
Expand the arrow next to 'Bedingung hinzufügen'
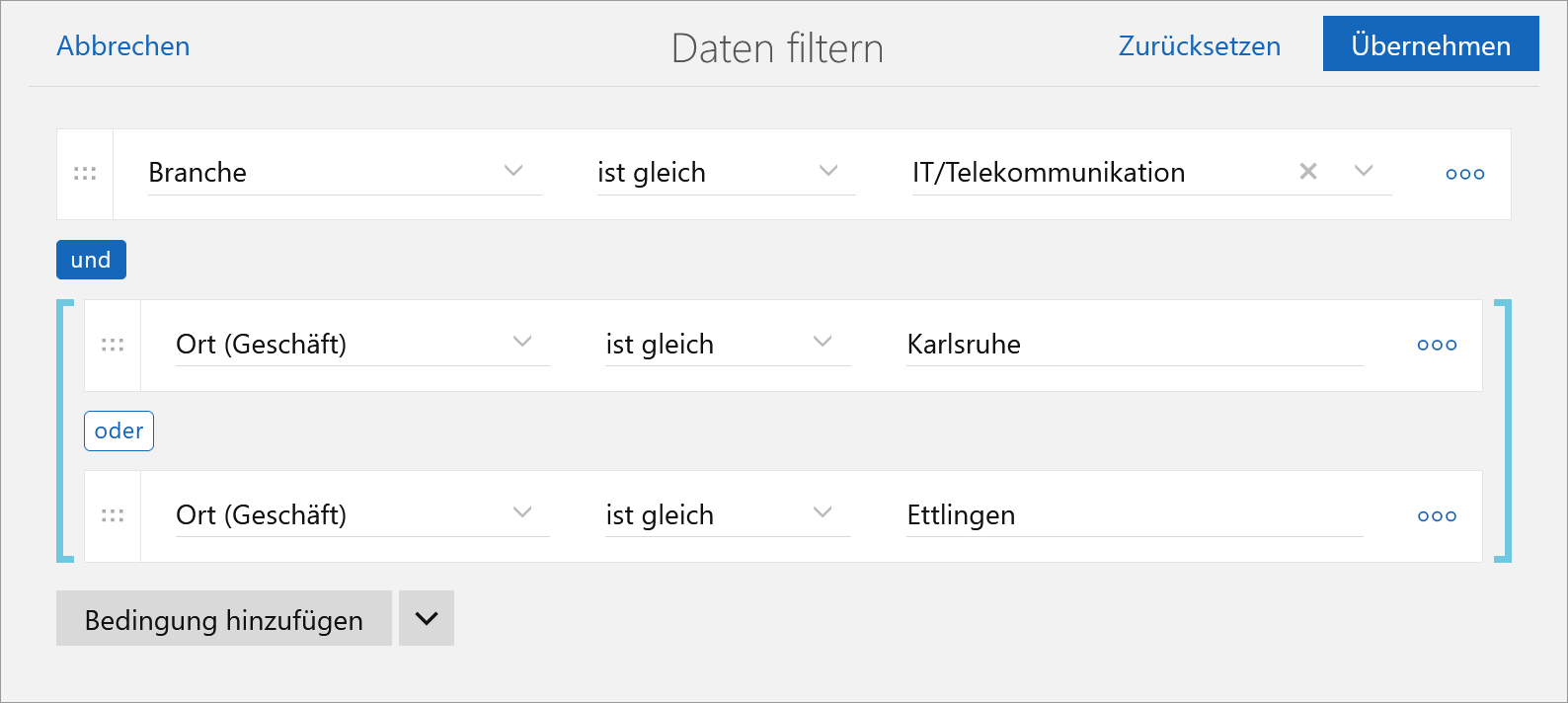[427, 618]
